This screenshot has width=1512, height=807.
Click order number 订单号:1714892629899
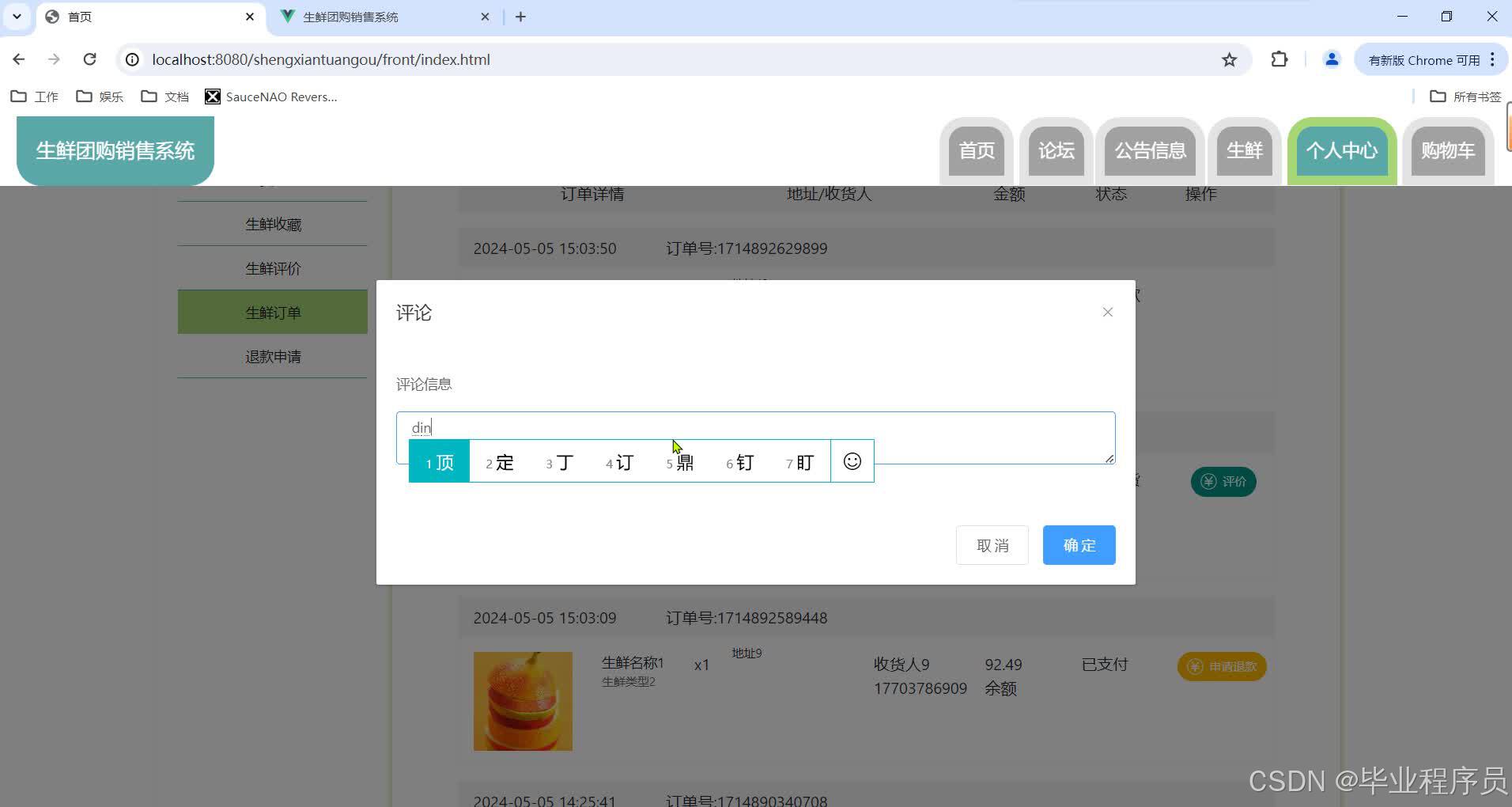pyautogui.click(x=747, y=248)
